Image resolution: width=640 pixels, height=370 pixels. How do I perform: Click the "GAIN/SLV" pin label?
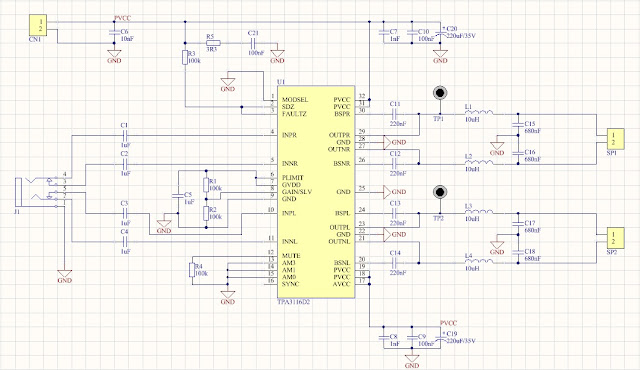(x=297, y=192)
